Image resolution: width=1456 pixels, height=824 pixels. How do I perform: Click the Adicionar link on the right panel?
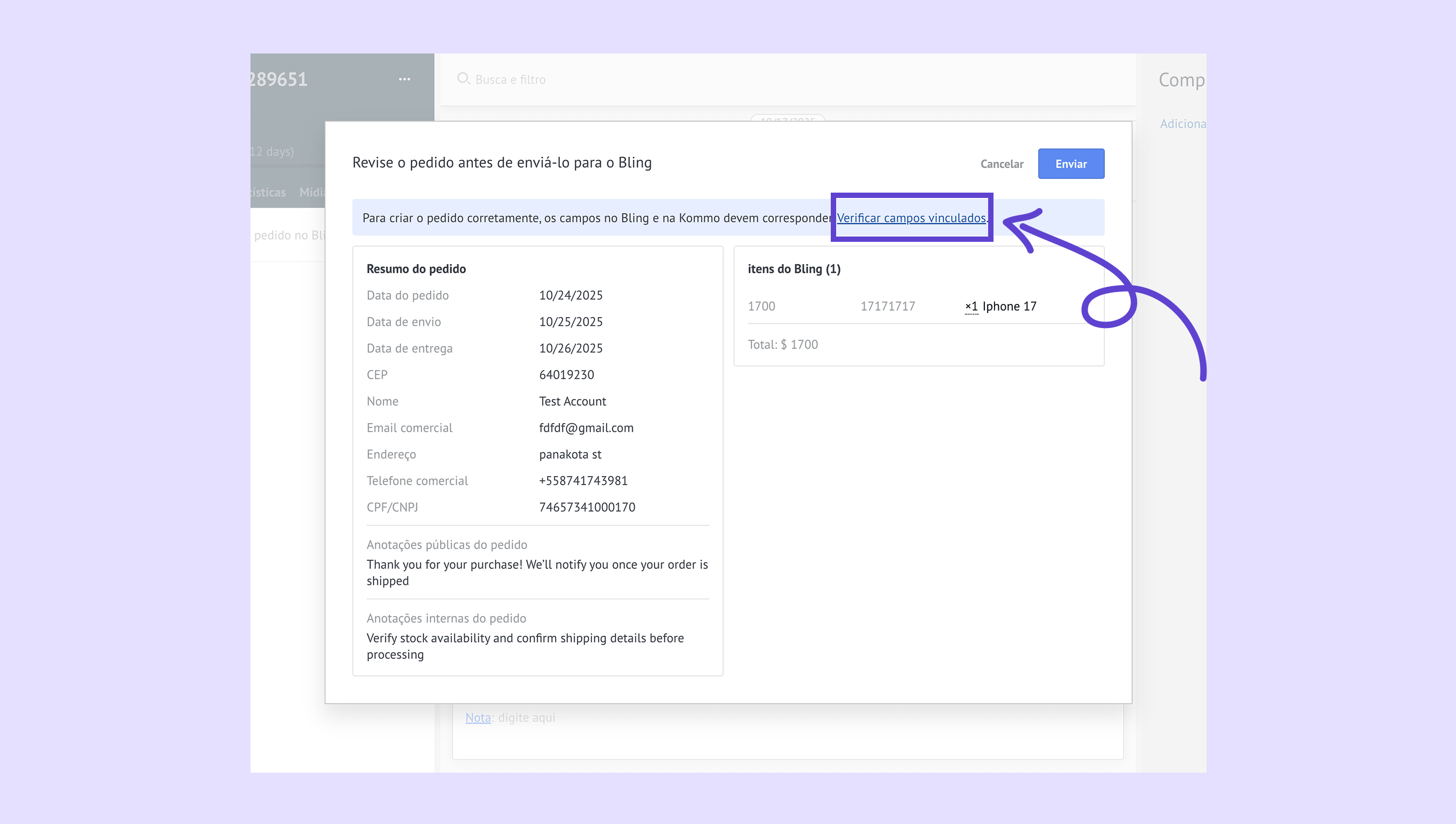point(1182,124)
